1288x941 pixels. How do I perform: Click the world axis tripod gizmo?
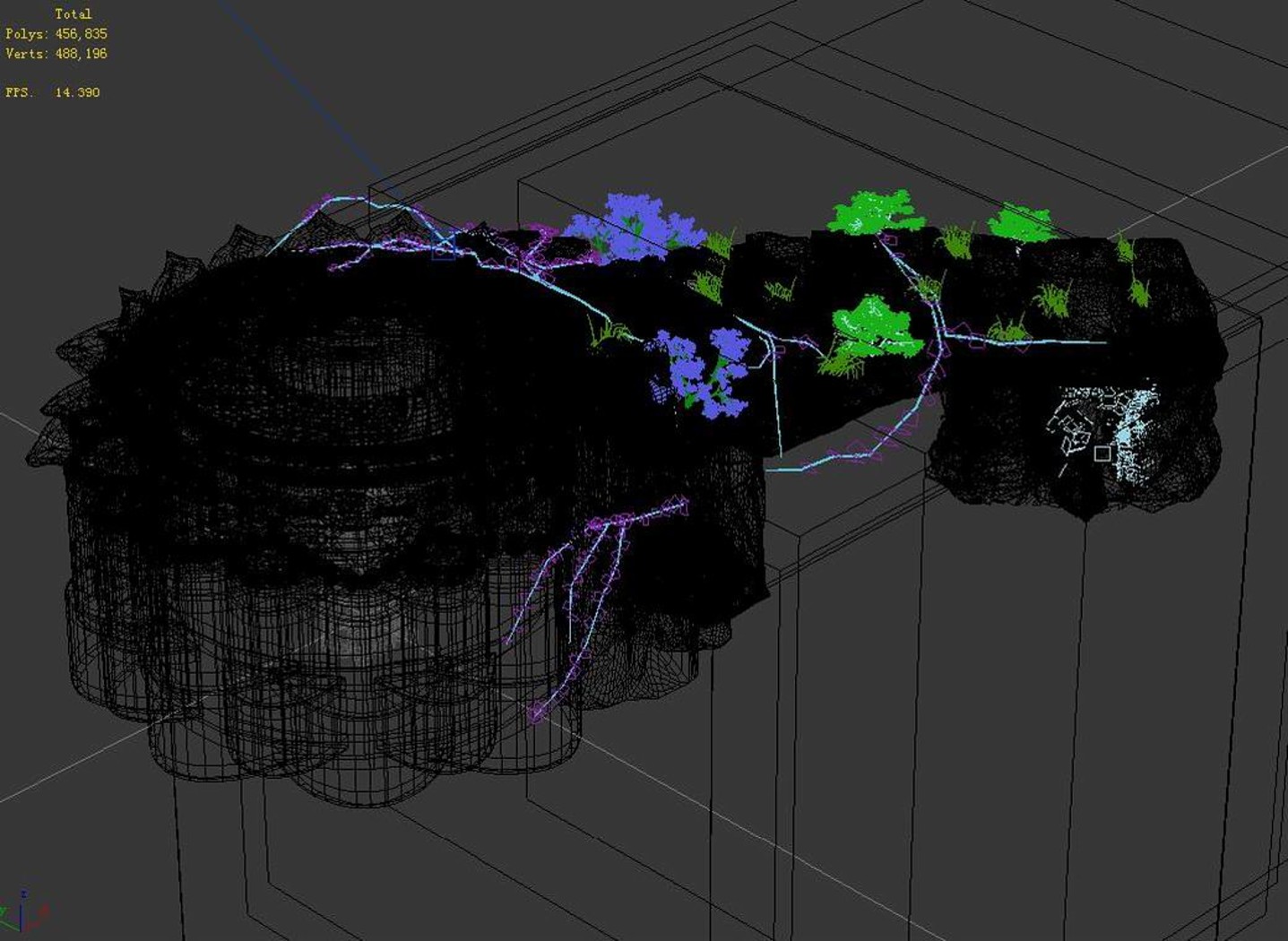pyautogui.click(x=22, y=912)
